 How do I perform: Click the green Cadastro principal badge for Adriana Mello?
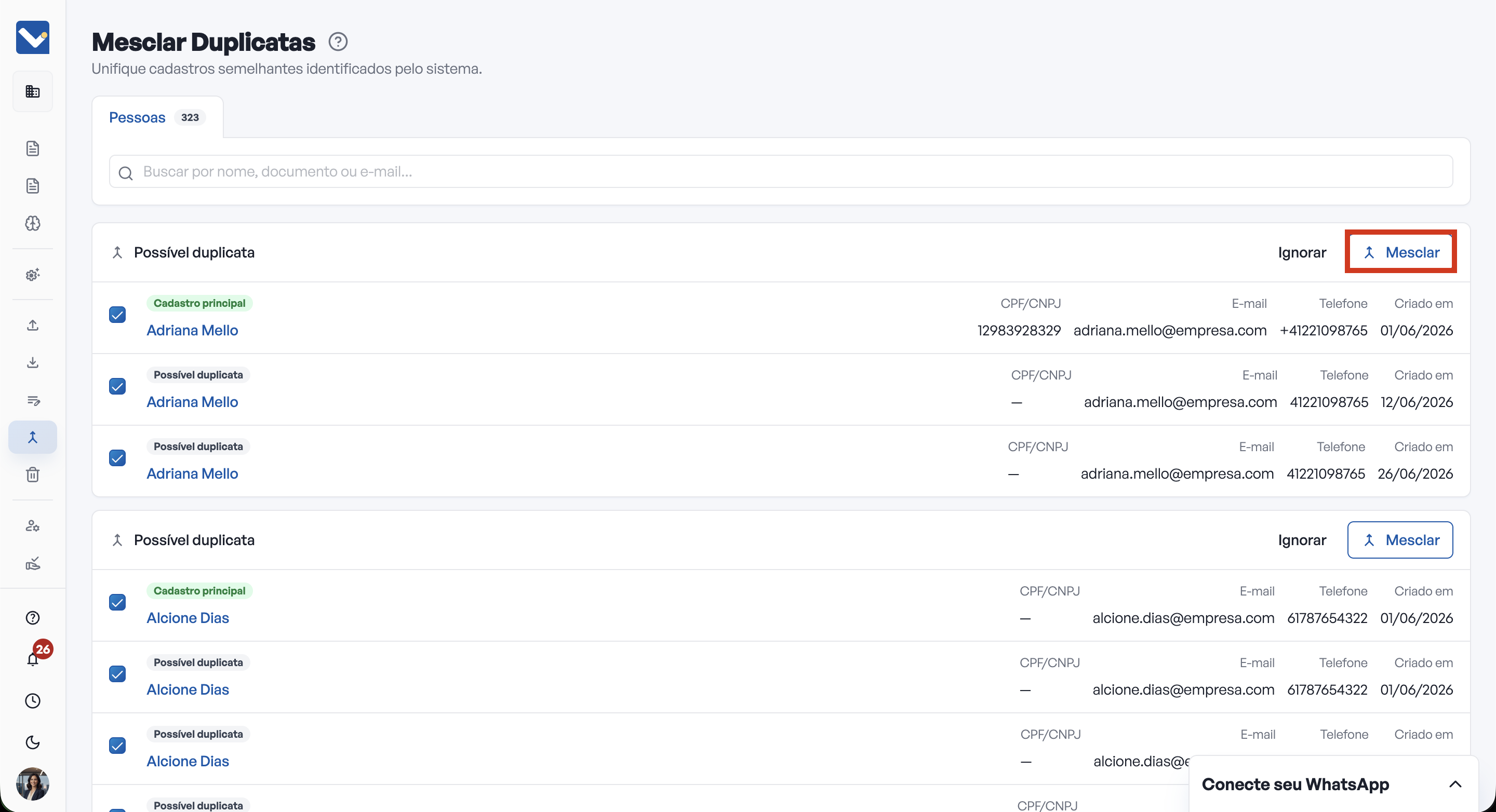point(199,303)
